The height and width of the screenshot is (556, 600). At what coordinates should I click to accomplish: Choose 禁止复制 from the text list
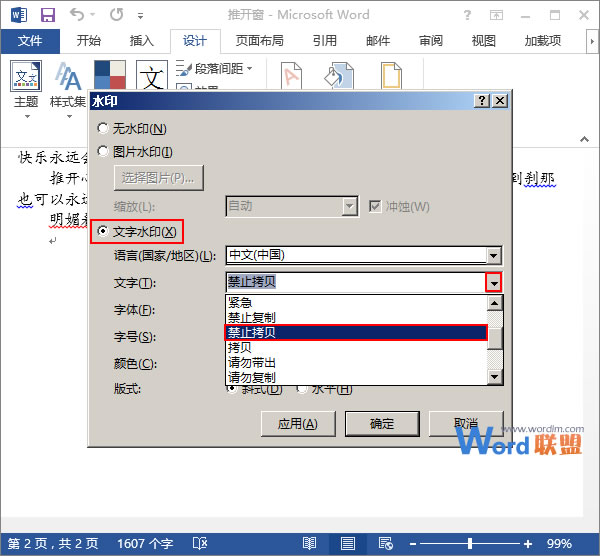[x=356, y=318]
